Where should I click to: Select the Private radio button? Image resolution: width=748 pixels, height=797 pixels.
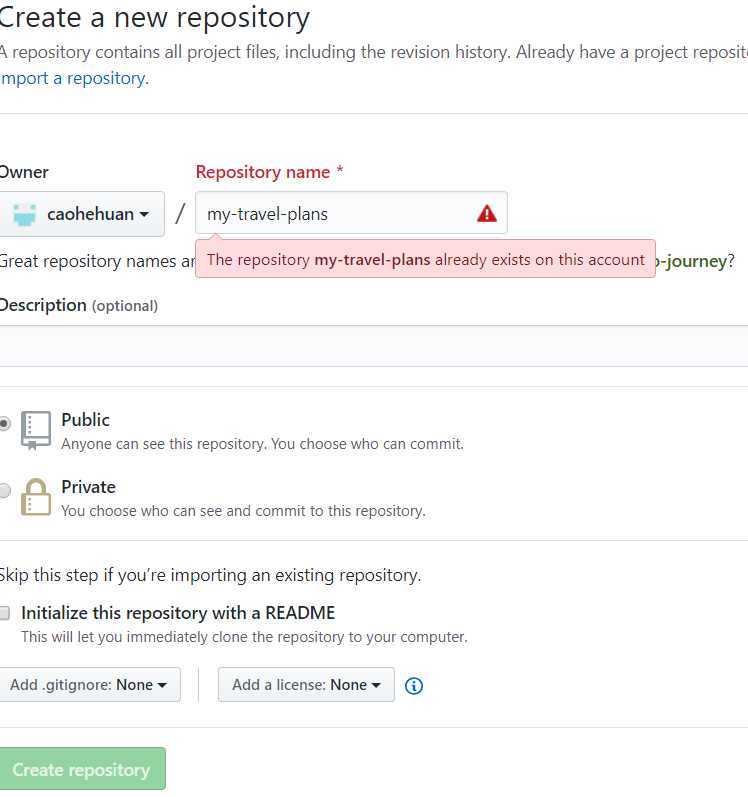[4, 490]
